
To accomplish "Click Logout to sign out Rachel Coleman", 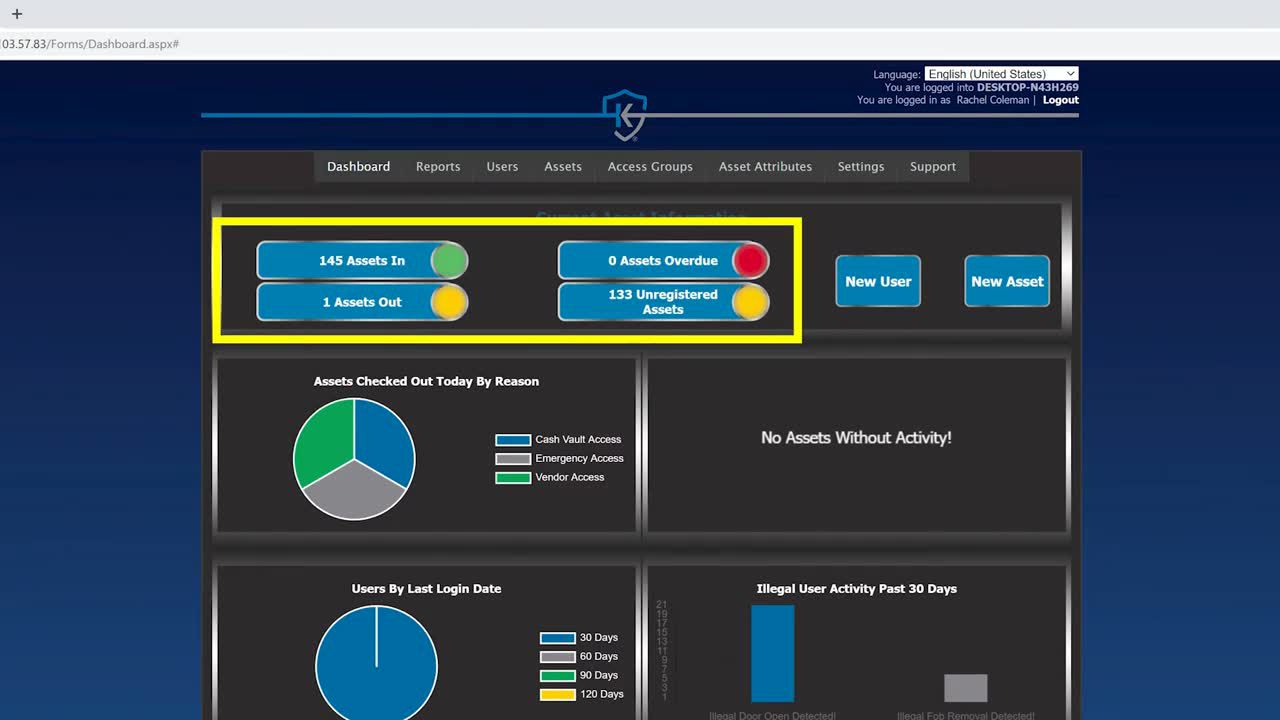I will click(x=1059, y=99).
